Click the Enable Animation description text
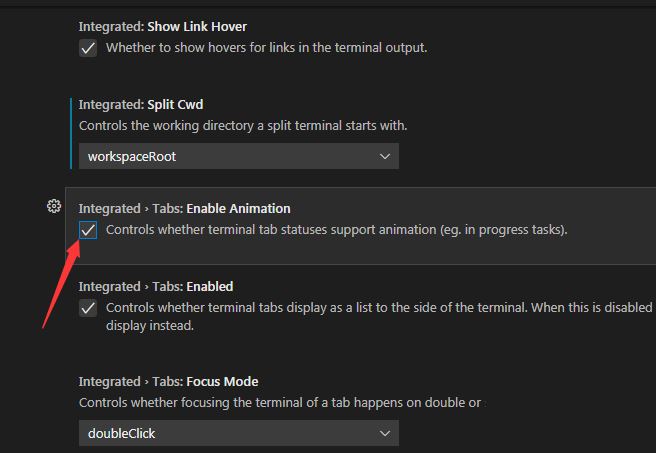656x453 pixels. [x=336, y=230]
